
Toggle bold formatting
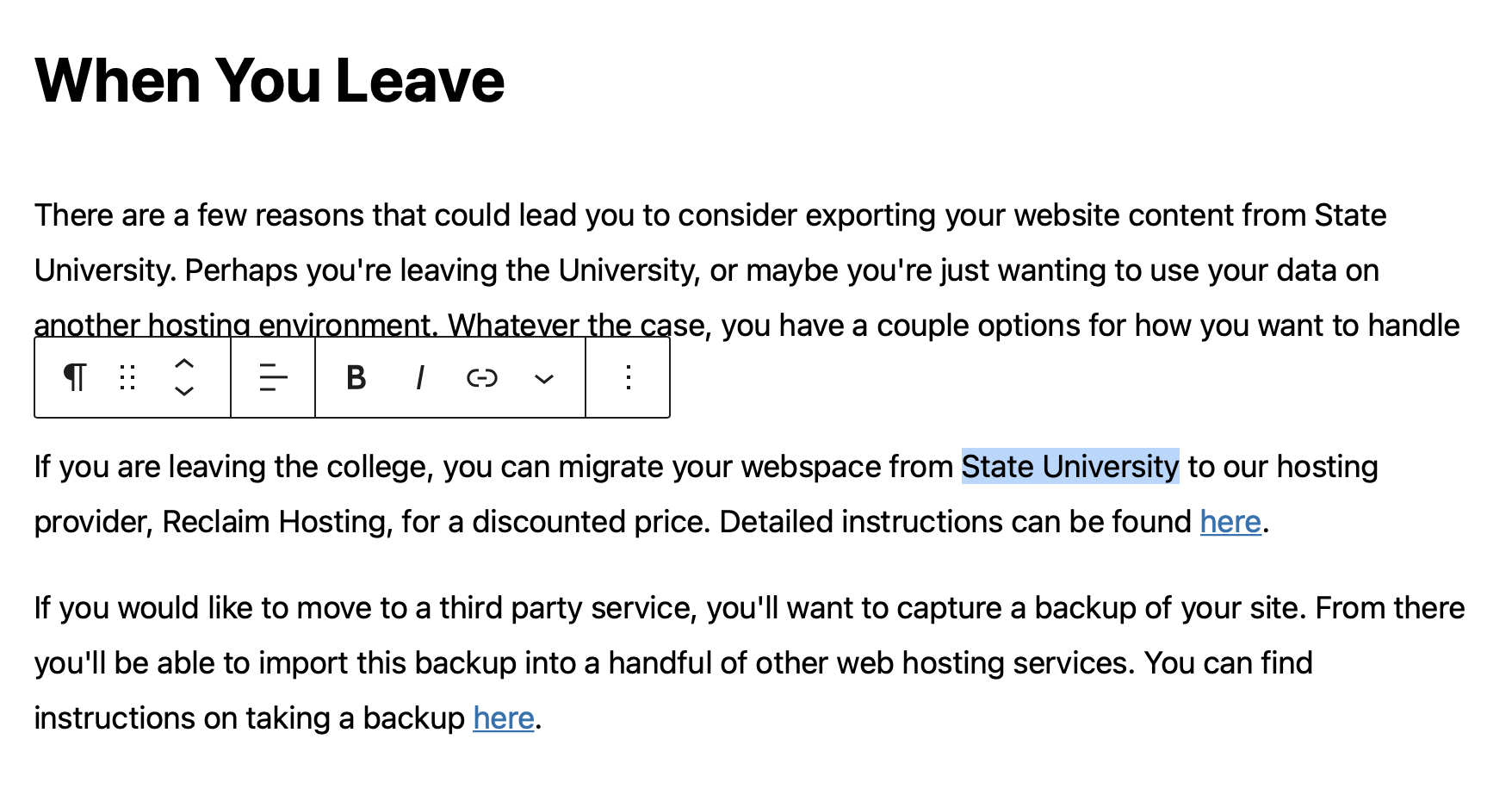[356, 377]
